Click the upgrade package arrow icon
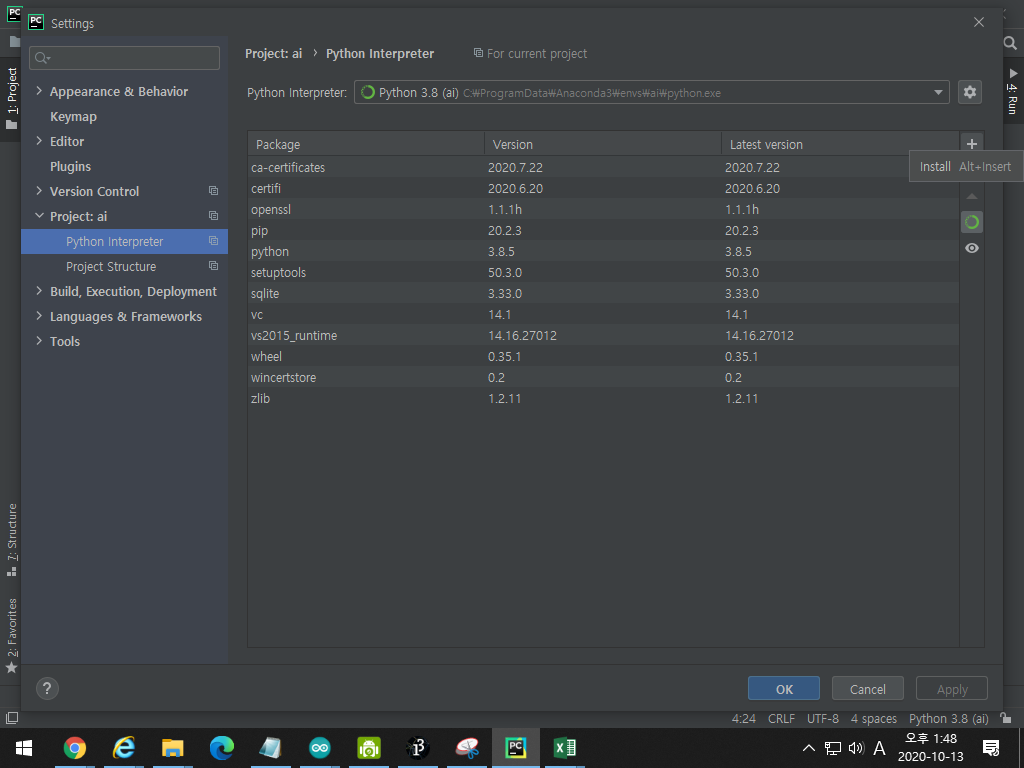Viewport: 1024px width, 768px height. 972,196
